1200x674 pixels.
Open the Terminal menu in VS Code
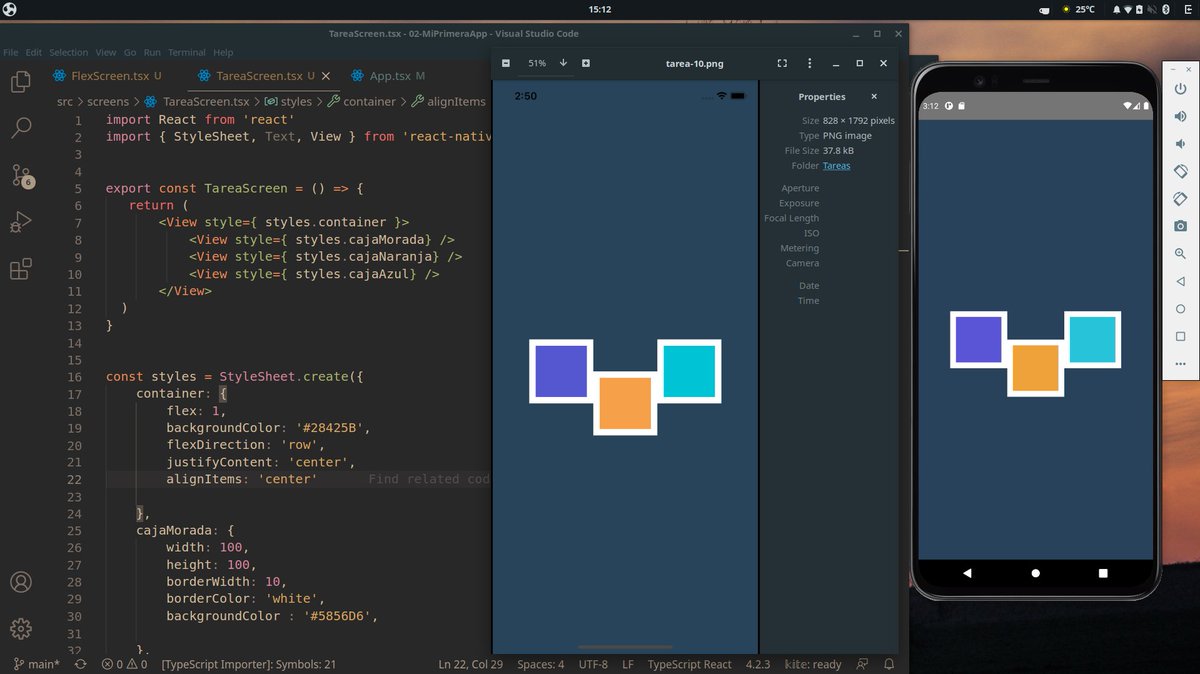click(186, 52)
